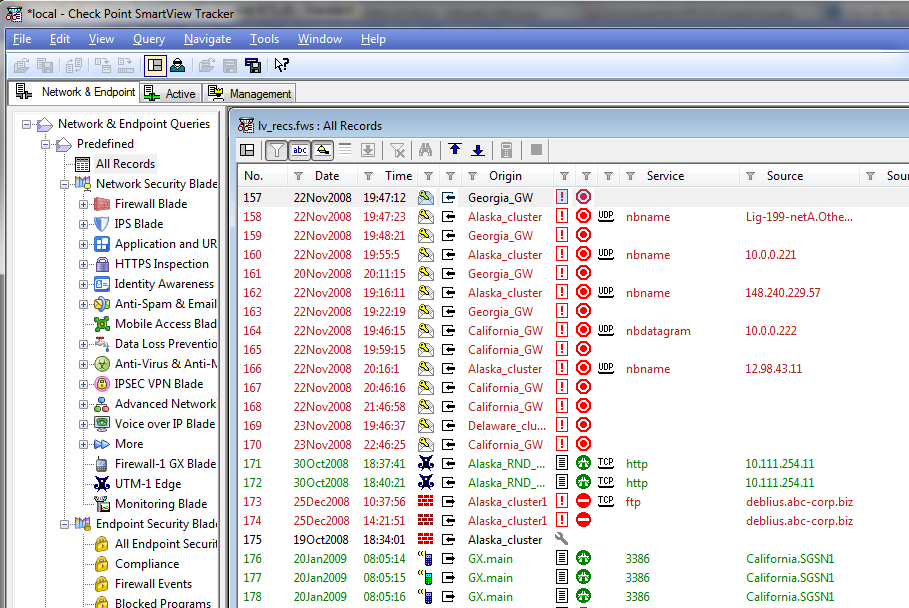909x608 pixels.
Task: Collapse the Predefined queries node
Action: [47, 143]
